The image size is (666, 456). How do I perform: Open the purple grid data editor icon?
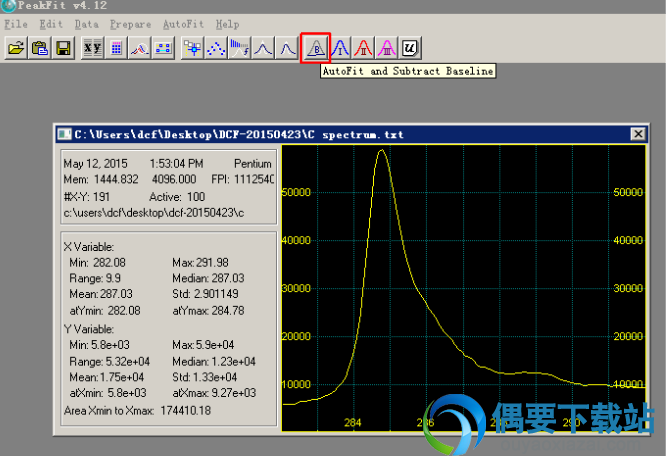116,48
